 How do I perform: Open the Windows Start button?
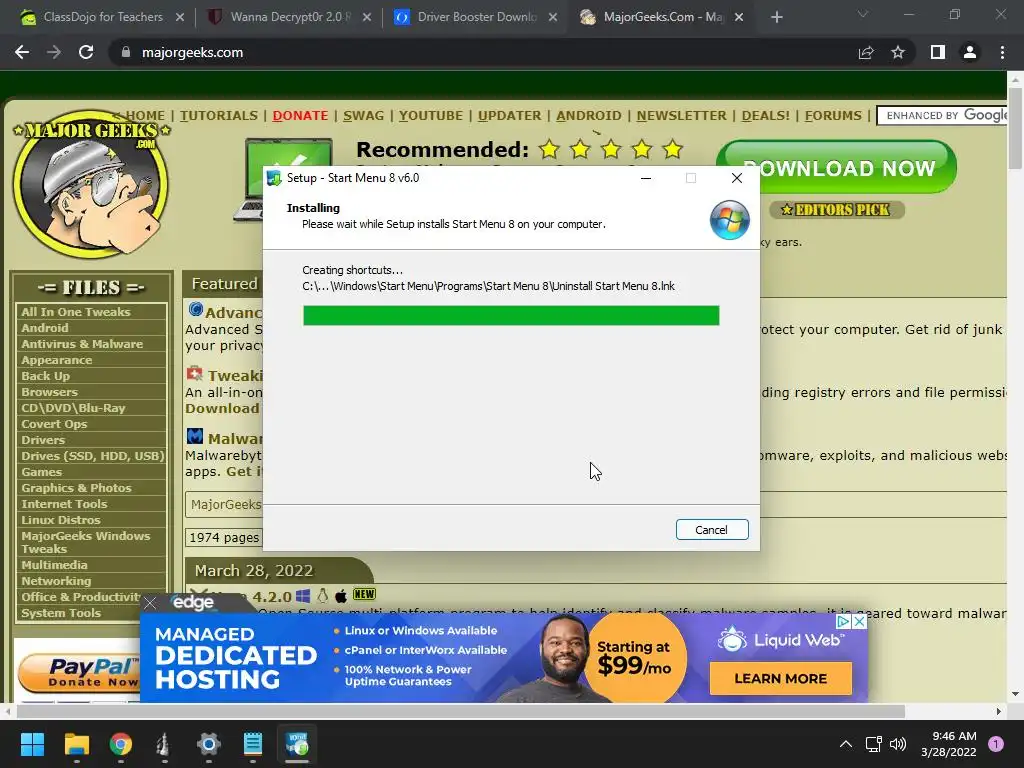pyautogui.click(x=32, y=744)
